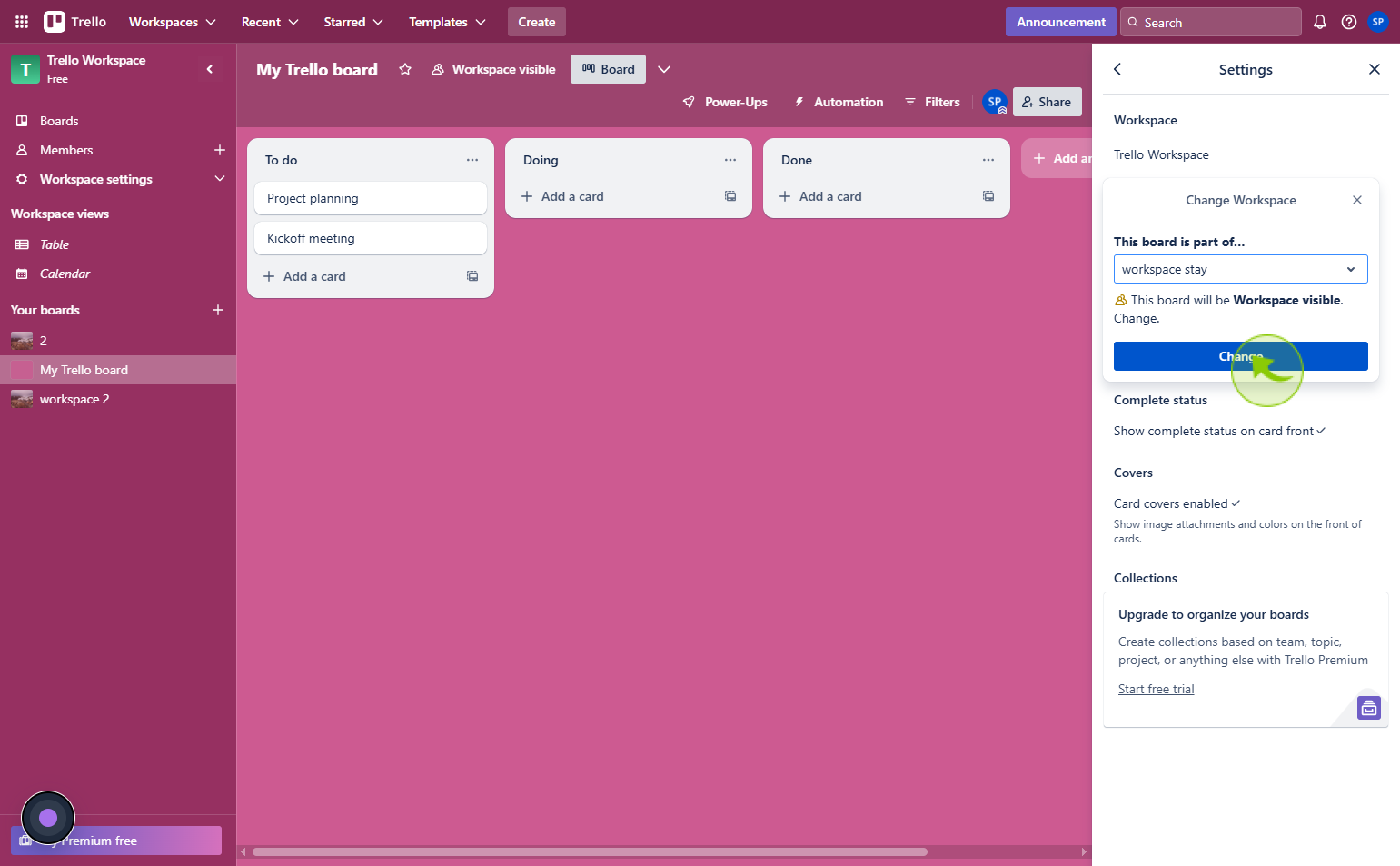Open the Kickoff meeting card
The width and height of the screenshot is (1400, 866).
click(371, 238)
